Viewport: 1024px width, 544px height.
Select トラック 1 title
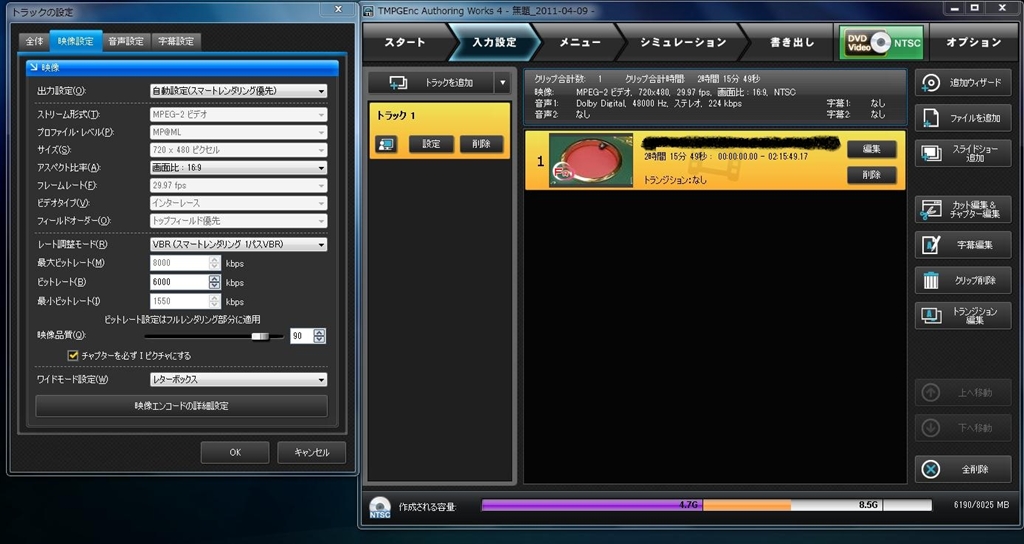(x=396, y=116)
